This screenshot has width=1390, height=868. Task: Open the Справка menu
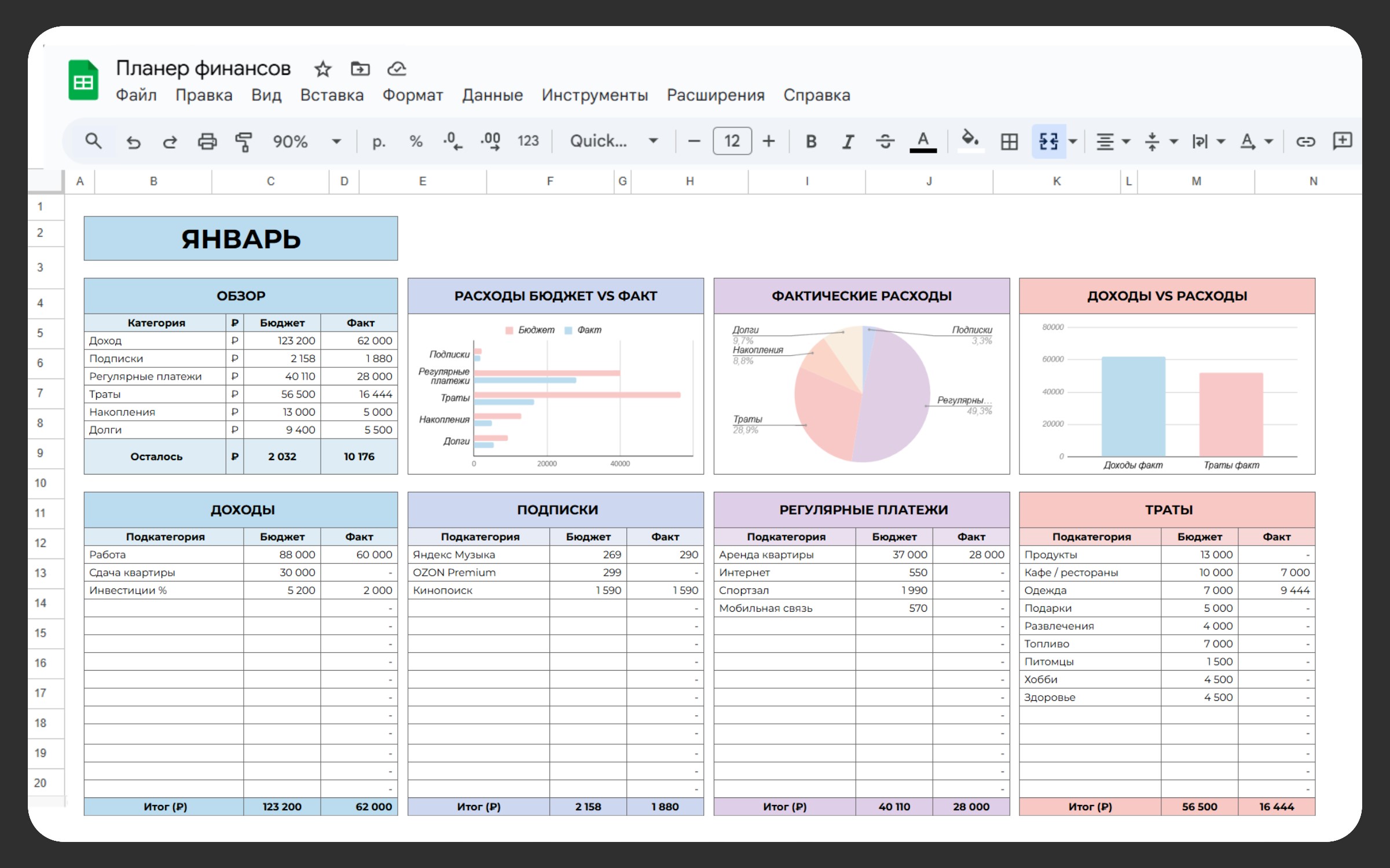817,95
